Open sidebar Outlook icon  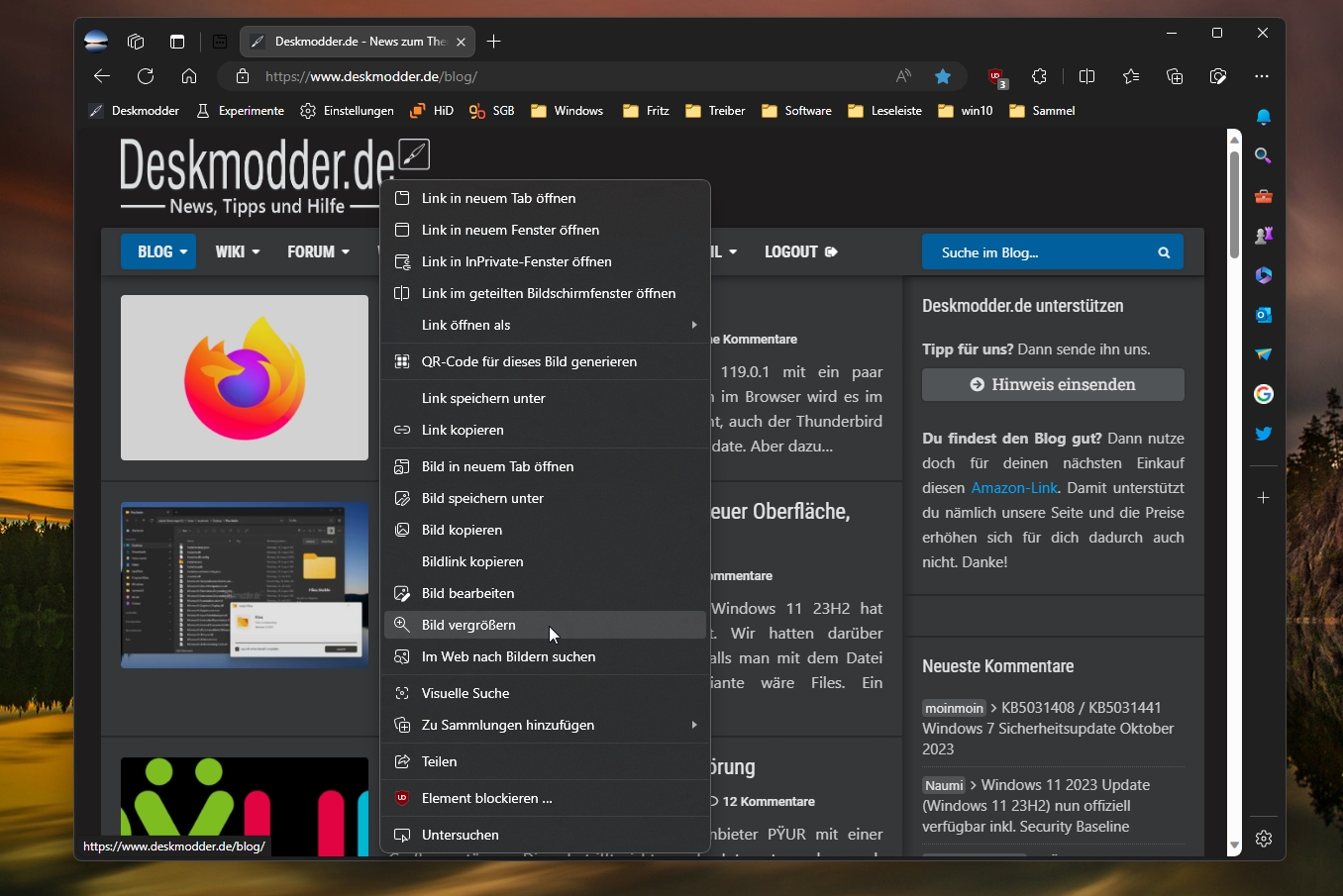(1264, 315)
